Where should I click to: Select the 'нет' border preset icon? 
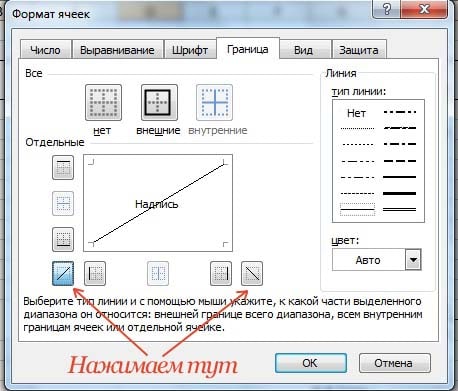pos(103,102)
